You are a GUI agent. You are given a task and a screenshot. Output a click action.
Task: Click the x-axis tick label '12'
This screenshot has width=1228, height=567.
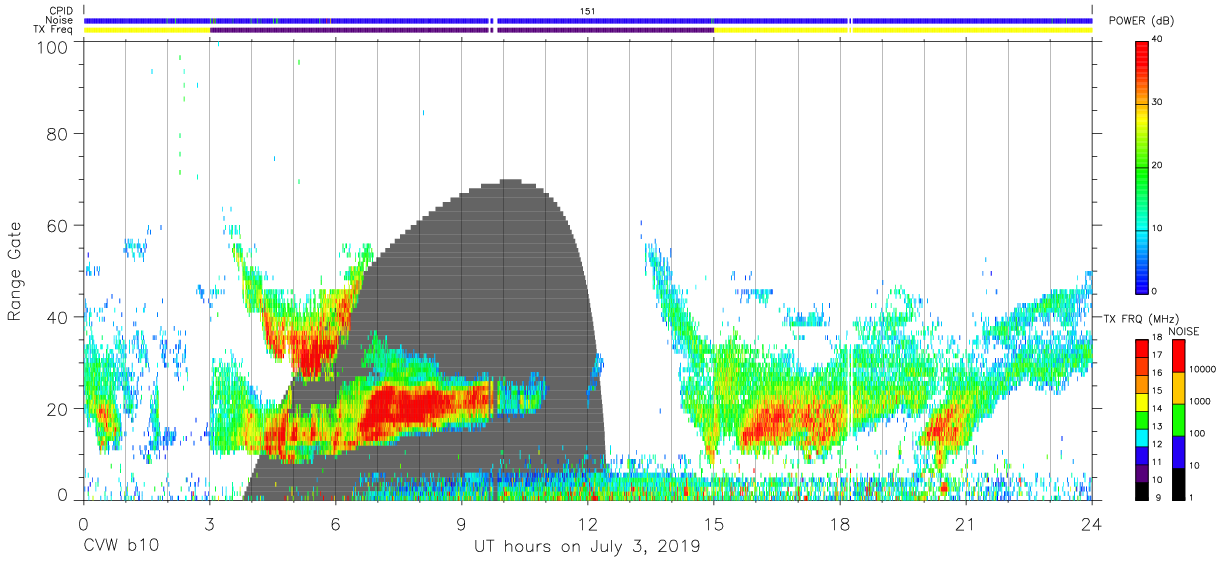(x=588, y=523)
